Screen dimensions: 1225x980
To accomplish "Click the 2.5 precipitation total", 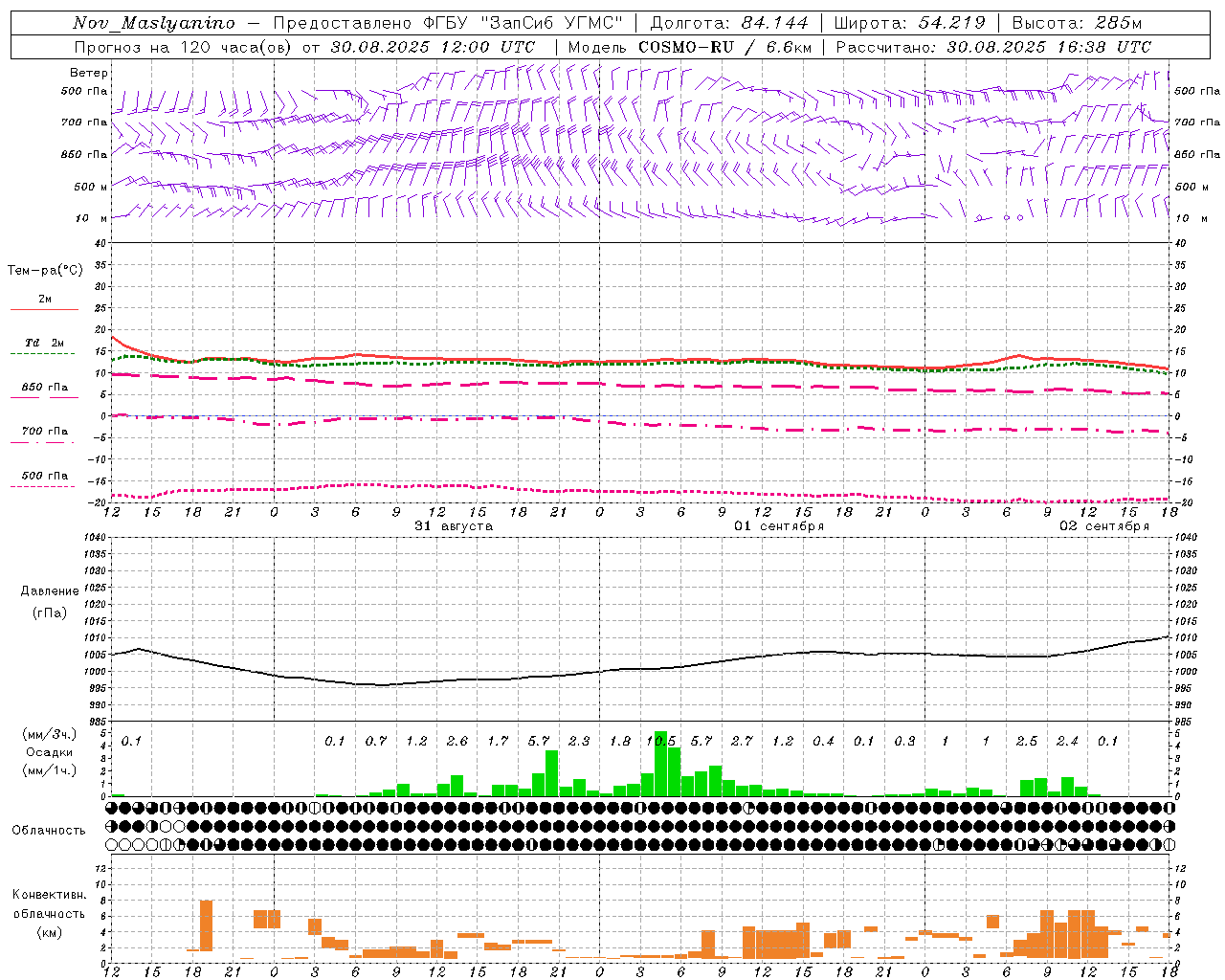I will (x=1027, y=742).
